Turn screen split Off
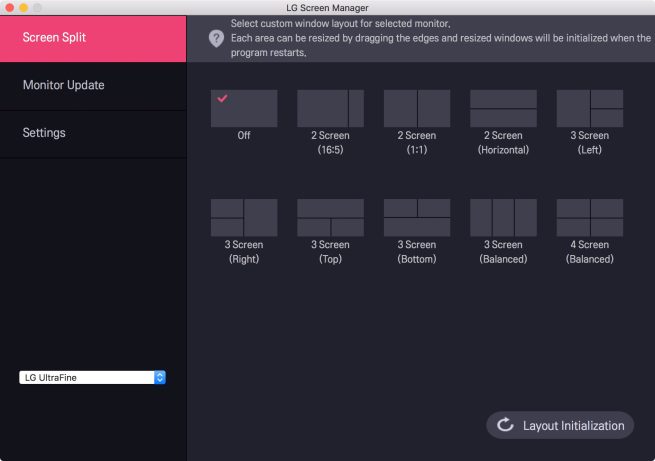The height and width of the screenshot is (461, 655). (244, 108)
